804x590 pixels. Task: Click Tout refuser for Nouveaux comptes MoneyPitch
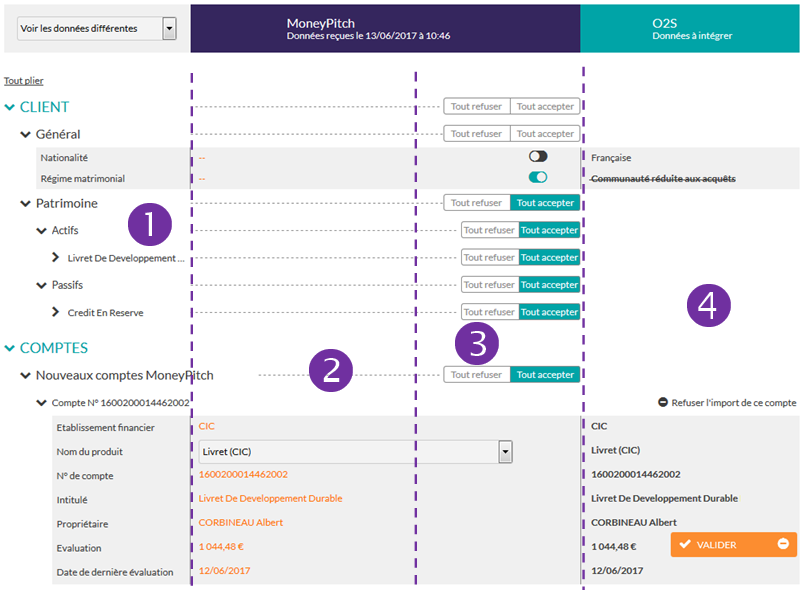click(x=477, y=375)
